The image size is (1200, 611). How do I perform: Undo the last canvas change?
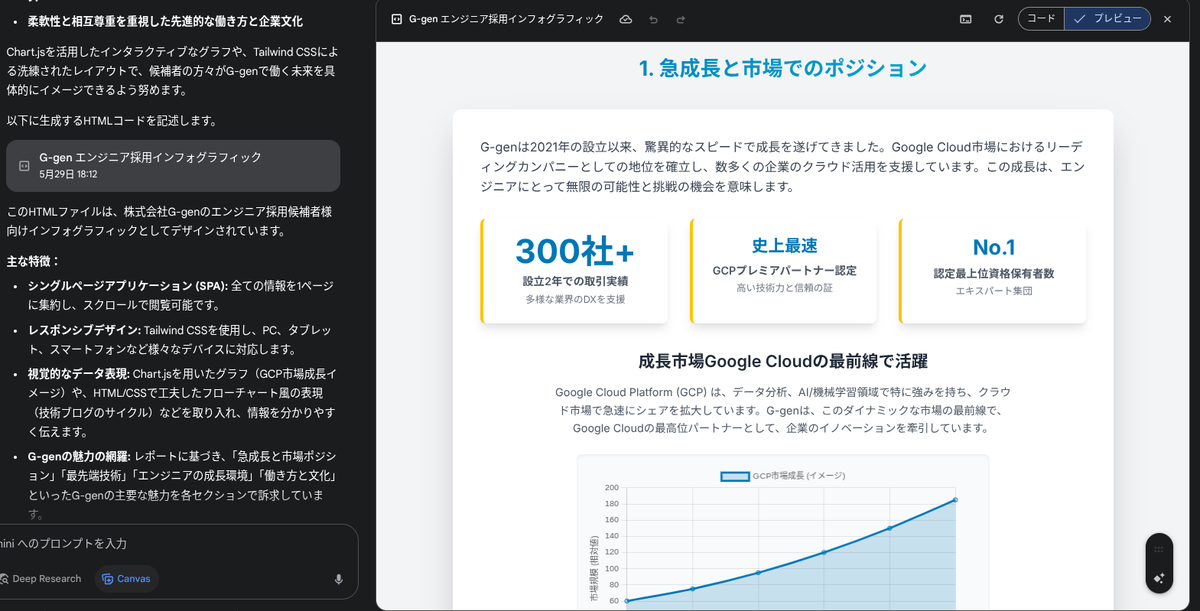(653, 19)
